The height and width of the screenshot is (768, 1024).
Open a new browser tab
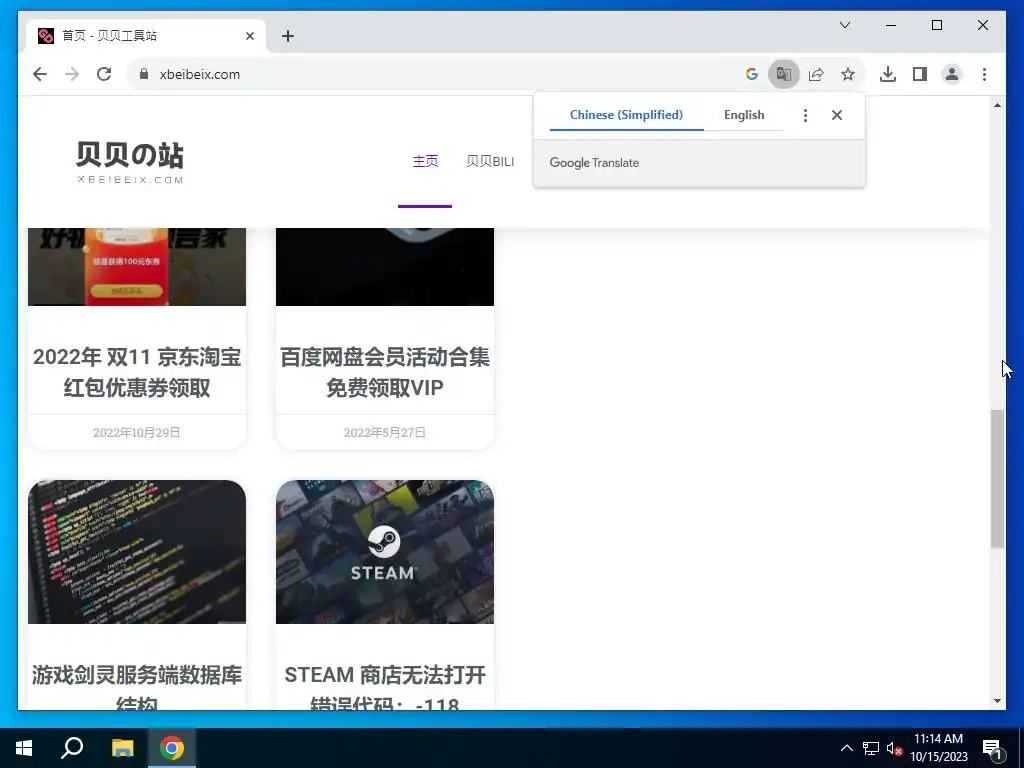tap(288, 36)
